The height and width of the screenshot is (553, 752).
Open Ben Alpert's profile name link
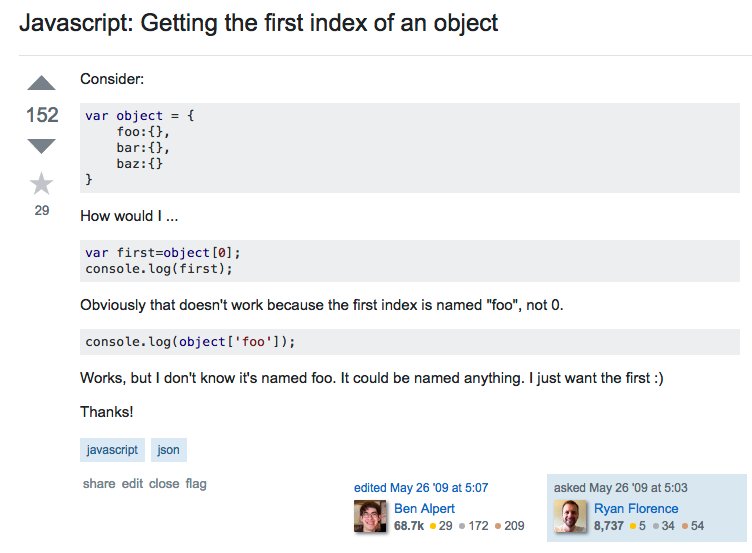tap(424, 508)
